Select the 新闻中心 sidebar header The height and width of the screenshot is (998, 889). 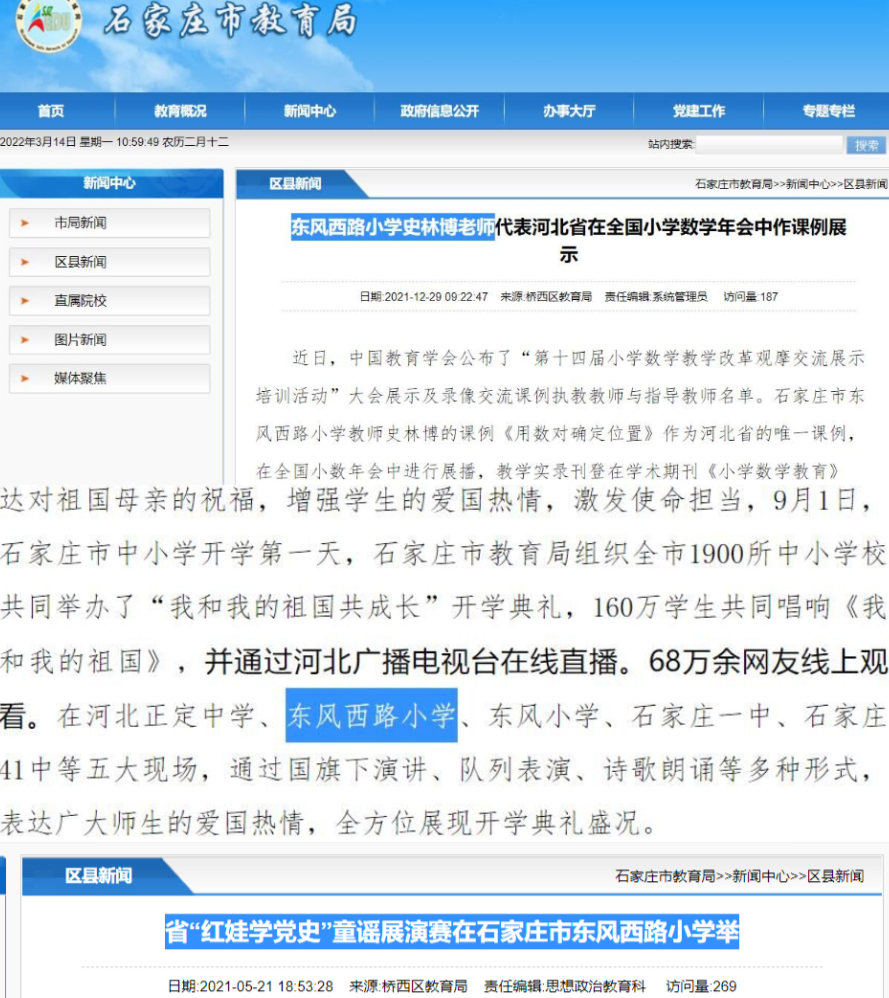coord(109,183)
